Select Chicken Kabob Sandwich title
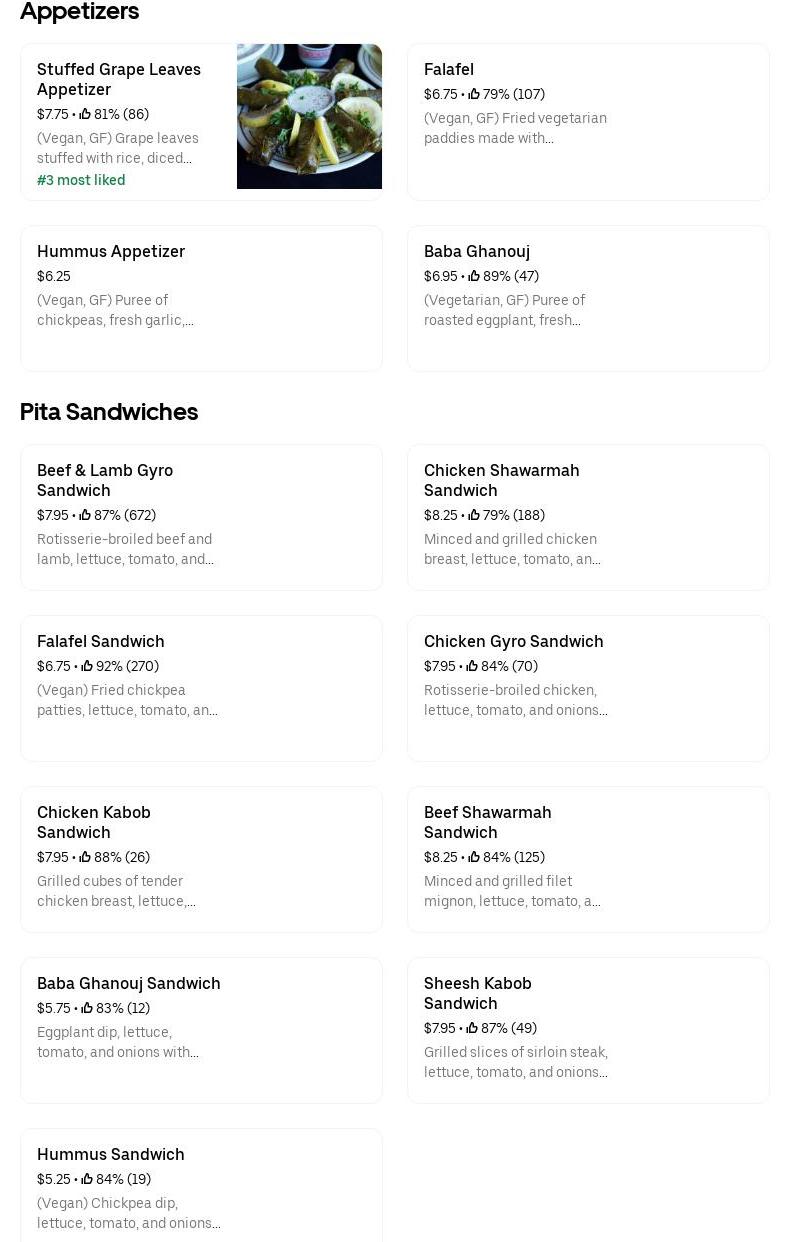Image resolution: width=804 pixels, height=1242 pixels. (94, 822)
